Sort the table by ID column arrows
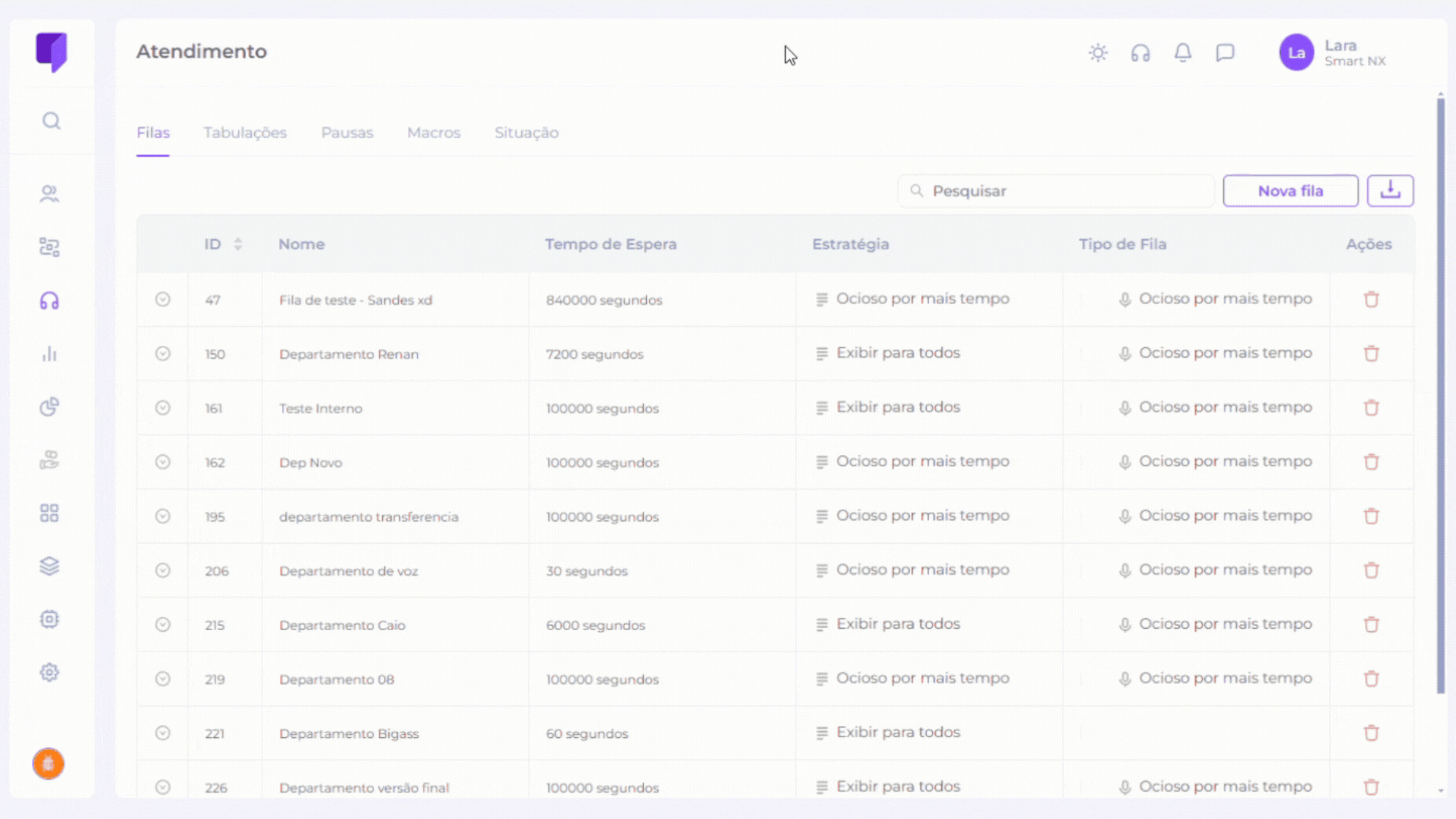The height and width of the screenshot is (819, 1456). pyautogui.click(x=238, y=244)
